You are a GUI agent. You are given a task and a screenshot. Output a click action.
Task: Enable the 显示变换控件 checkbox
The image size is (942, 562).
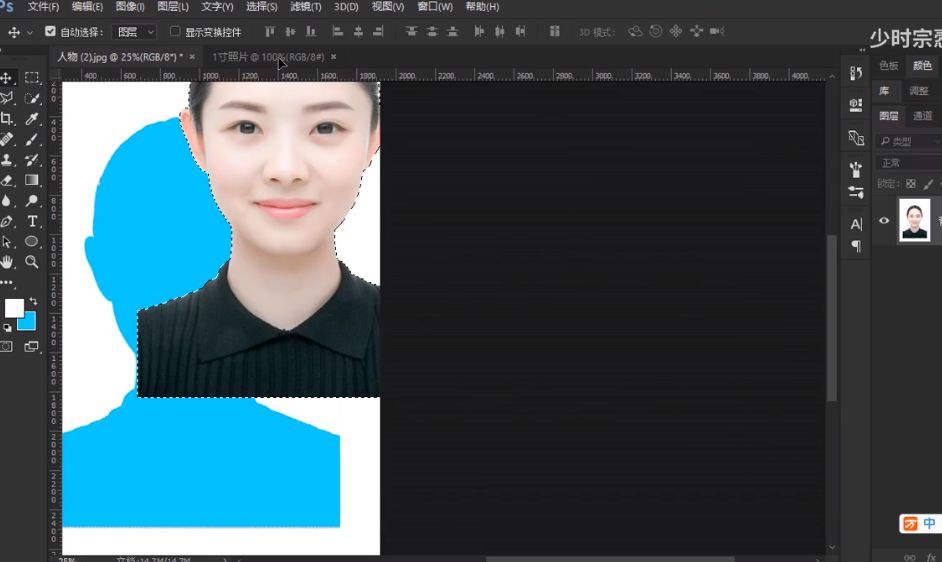[175, 31]
